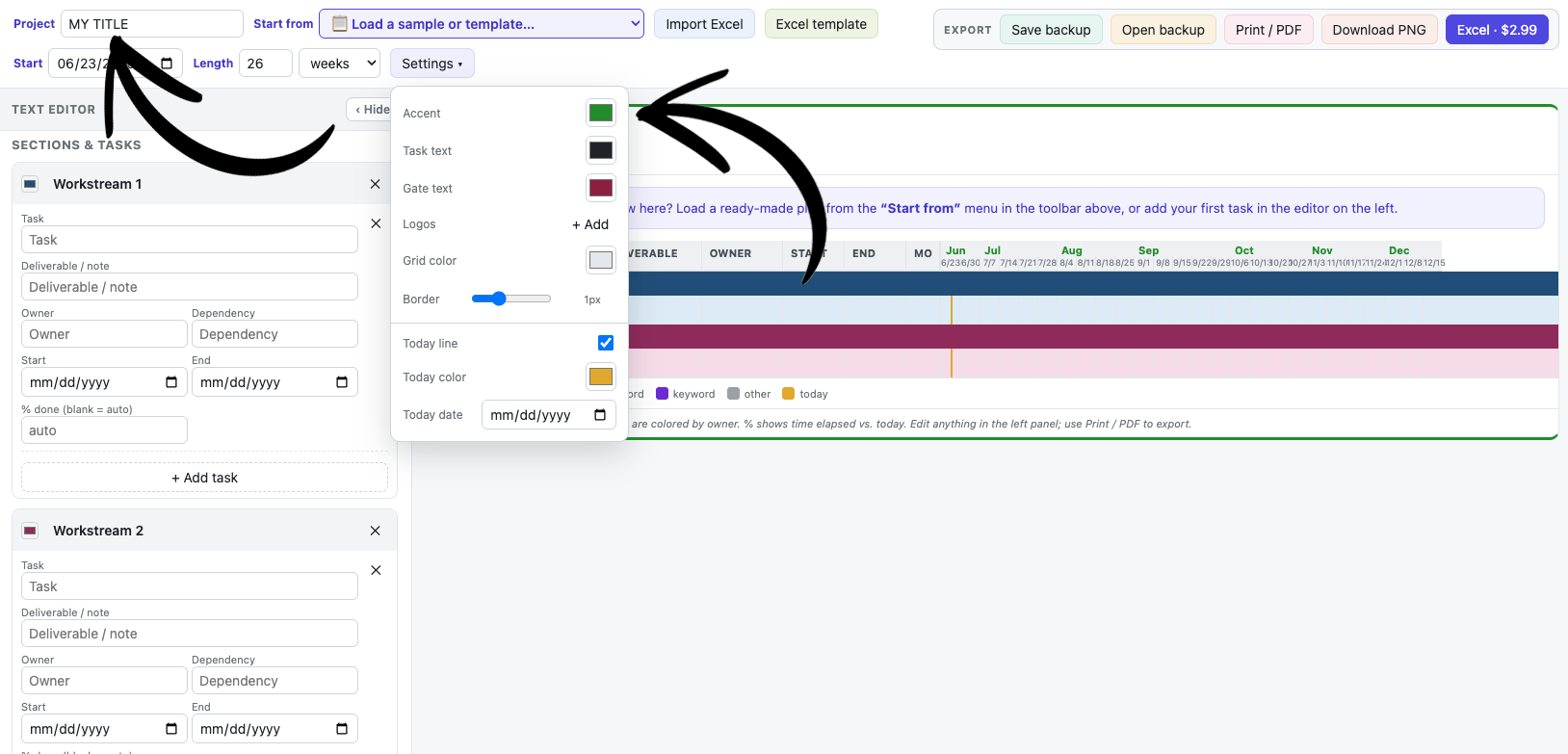Click the orange today line marker
The height and width of the screenshot is (754, 1568).
coord(952,336)
